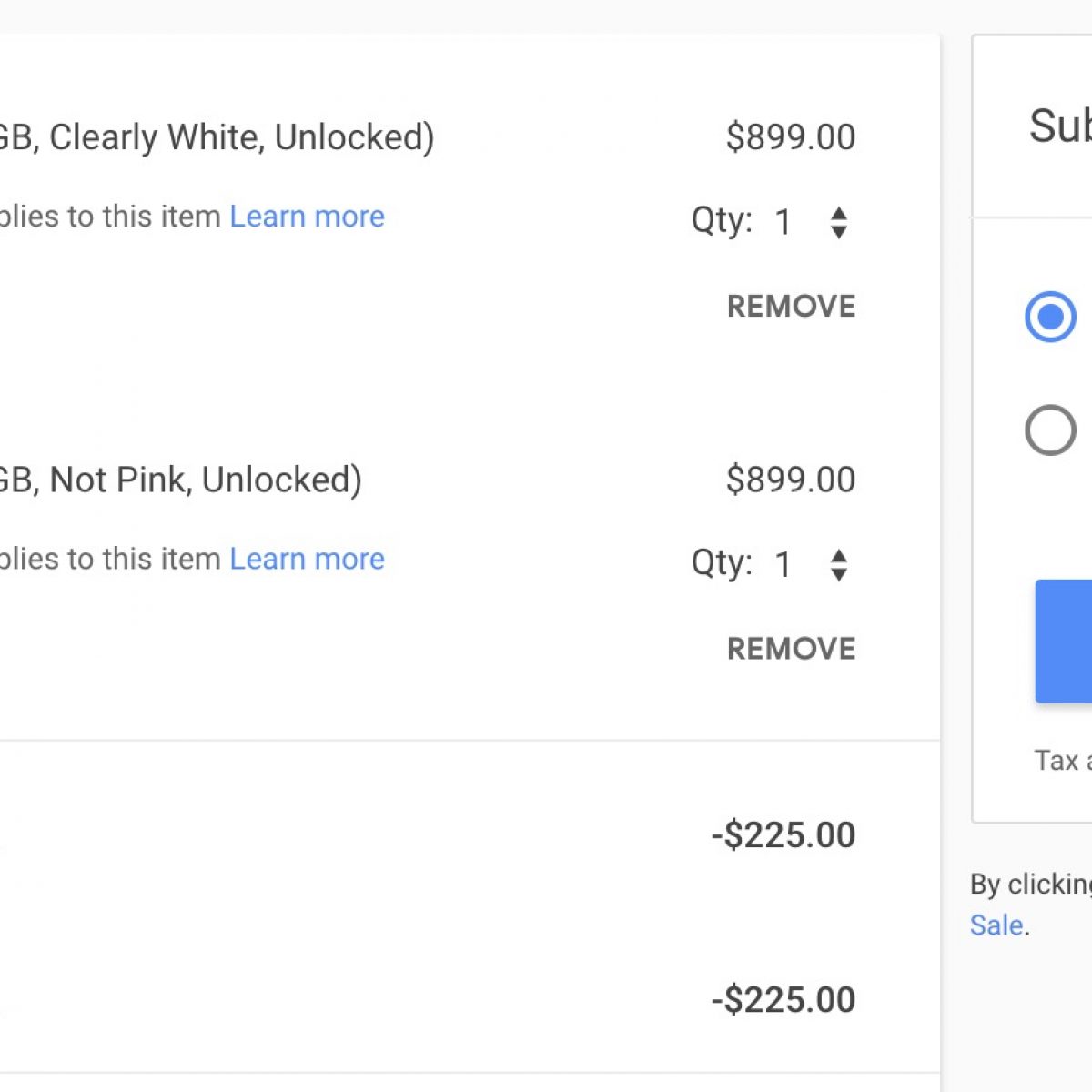This screenshot has height=1092, width=1092.
Task: Click the up arrow on Not Pink quantity
Action: [x=839, y=555]
